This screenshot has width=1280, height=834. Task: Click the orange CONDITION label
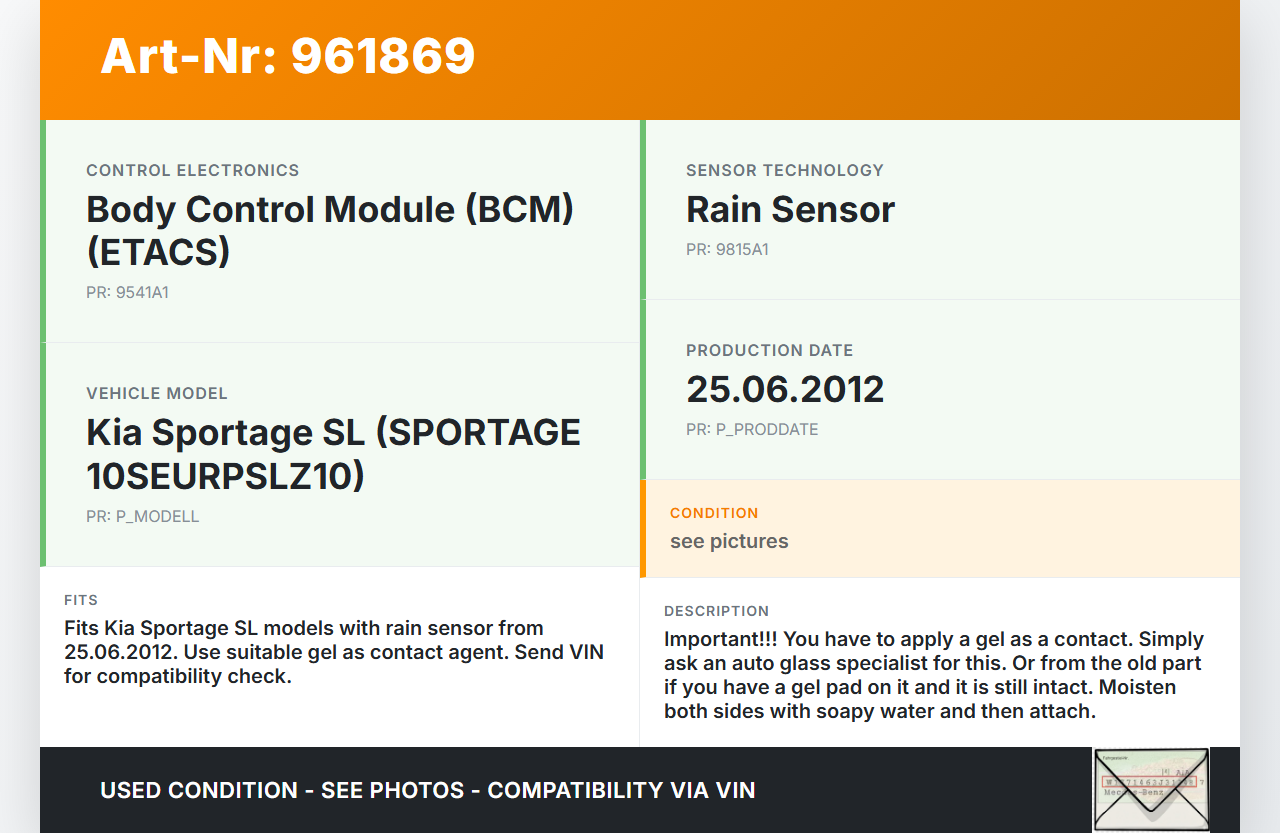[x=714, y=513]
